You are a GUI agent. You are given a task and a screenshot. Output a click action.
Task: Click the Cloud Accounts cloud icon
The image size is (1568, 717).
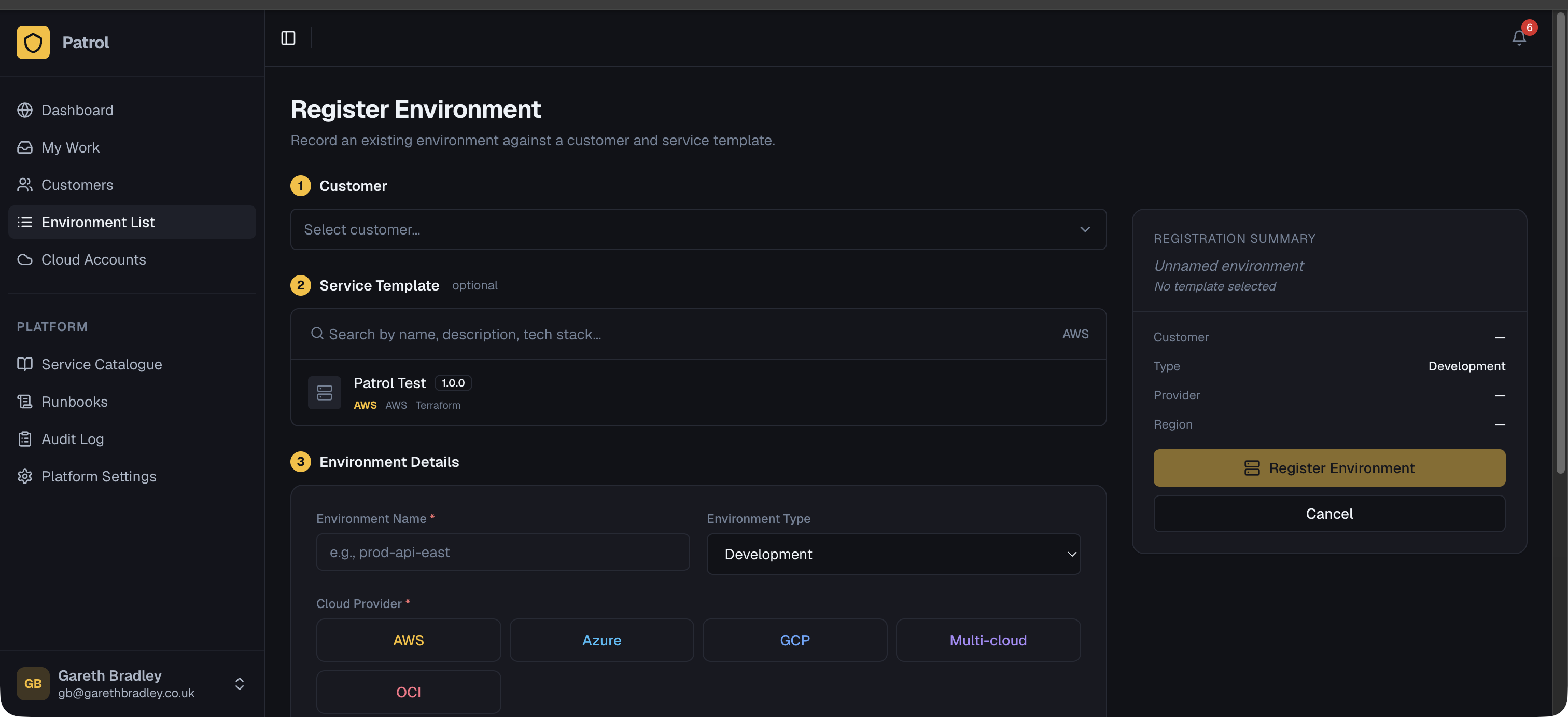pyautogui.click(x=25, y=259)
